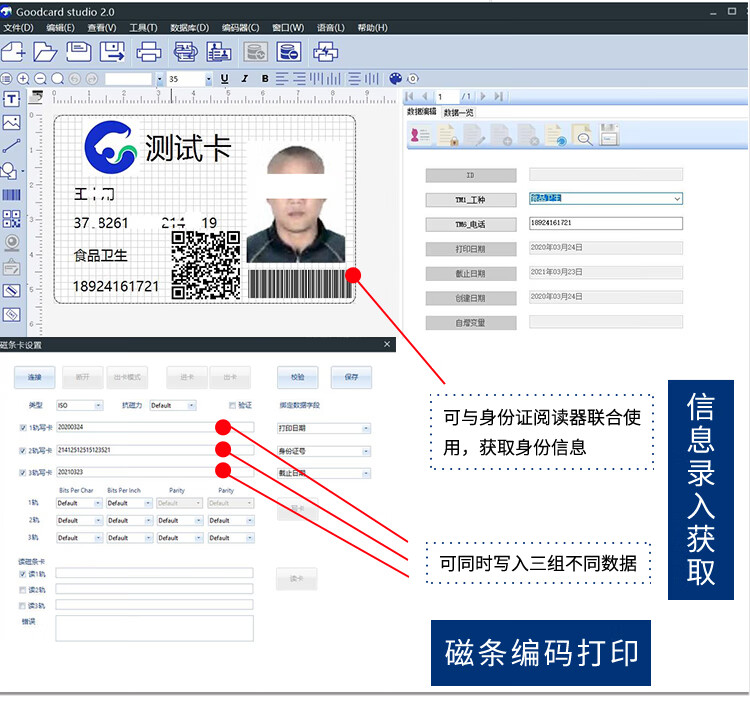Click the TM1_工种 field label button
The image size is (750, 711).
point(471,200)
